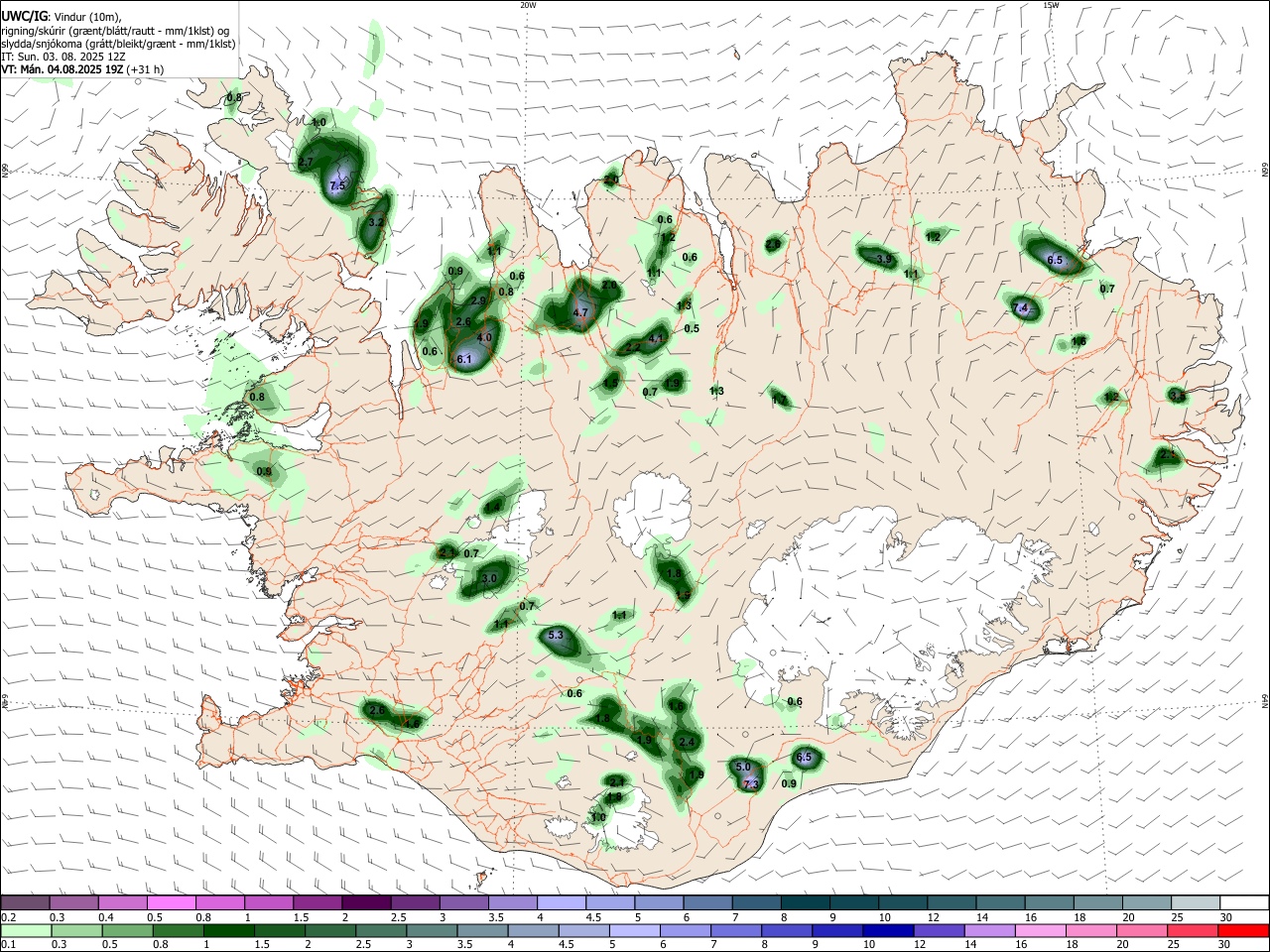Click the 'UWC/IG: Vindur (10m)' title text
Screen dimensions: 1270x952
point(62,16)
